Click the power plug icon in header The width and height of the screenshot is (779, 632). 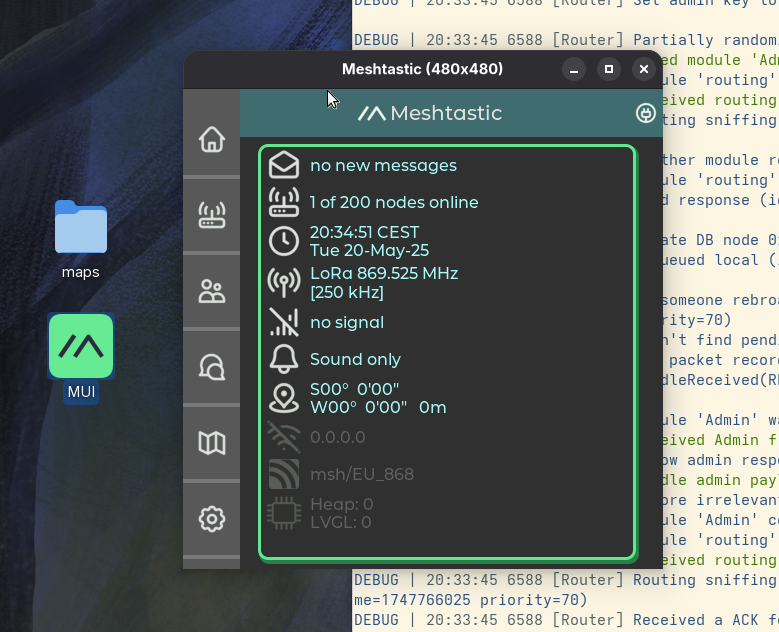[x=645, y=113]
